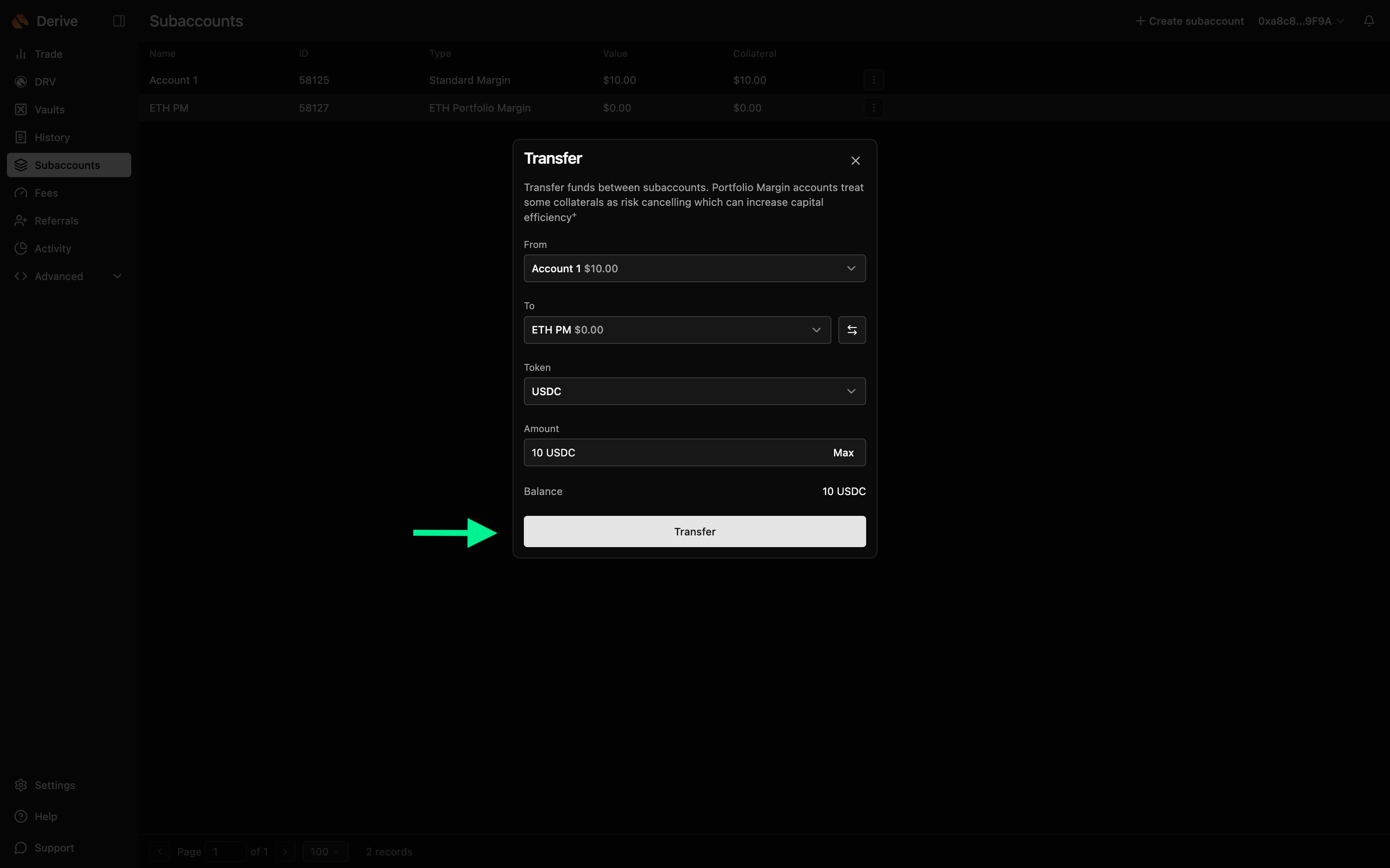1390x868 pixels.
Task: Open the page size 100 dropdown
Action: [325, 851]
